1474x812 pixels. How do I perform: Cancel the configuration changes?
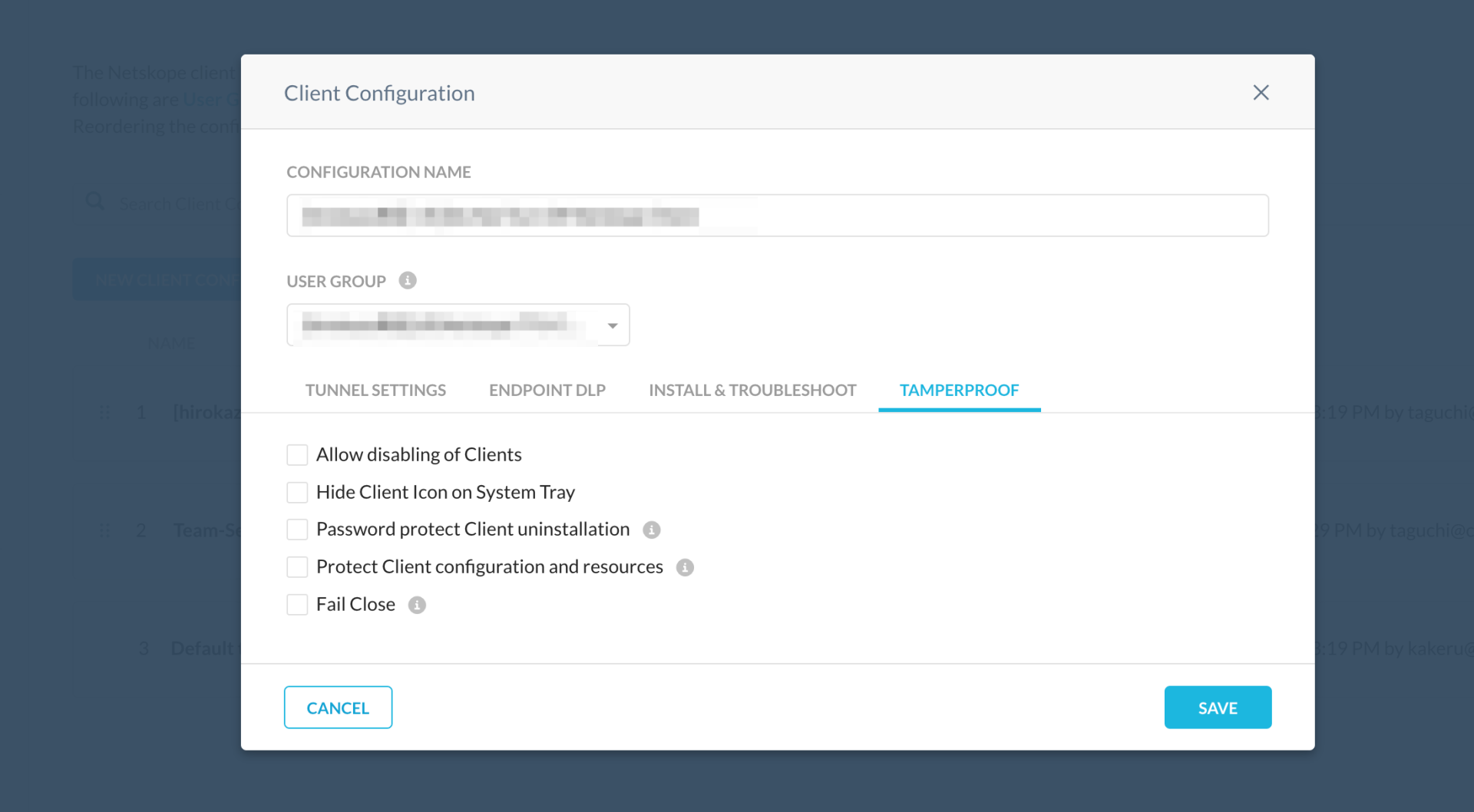point(338,707)
